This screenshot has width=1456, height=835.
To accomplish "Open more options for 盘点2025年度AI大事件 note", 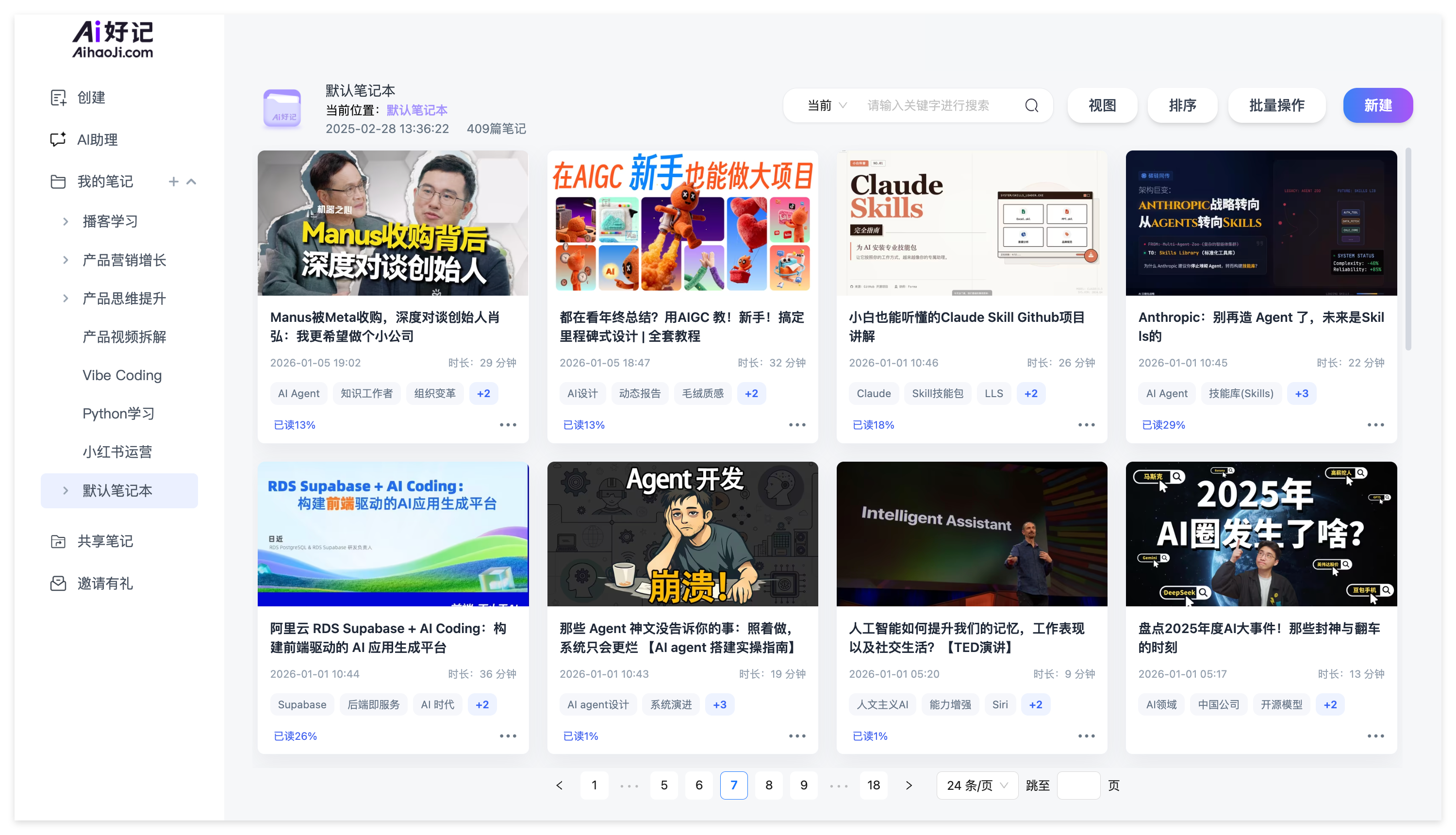I will click(1375, 736).
